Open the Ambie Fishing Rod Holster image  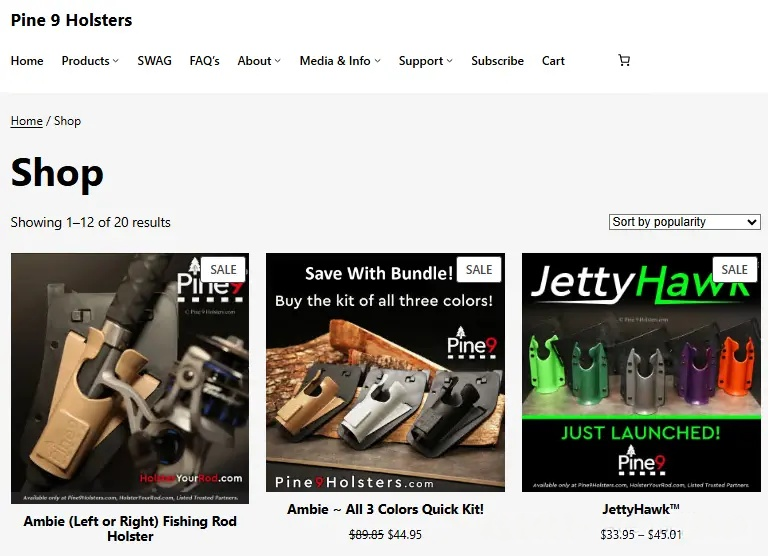[130, 378]
